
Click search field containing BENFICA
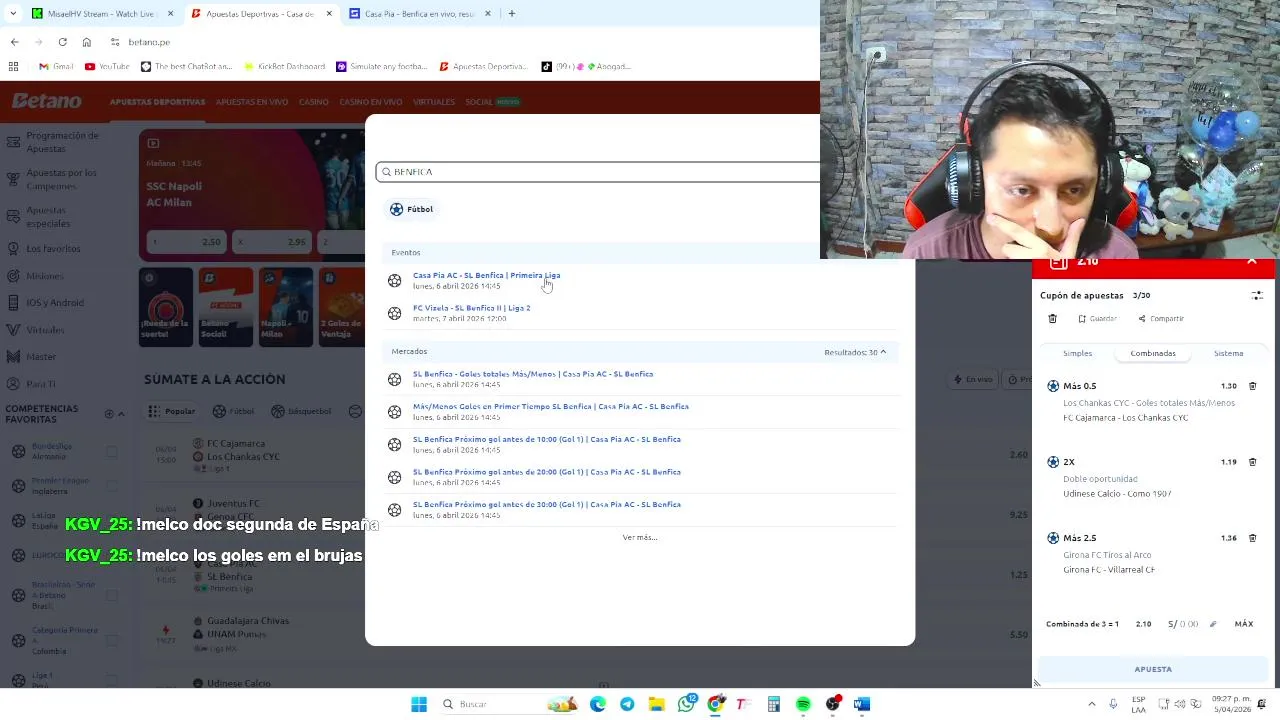click(600, 172)
